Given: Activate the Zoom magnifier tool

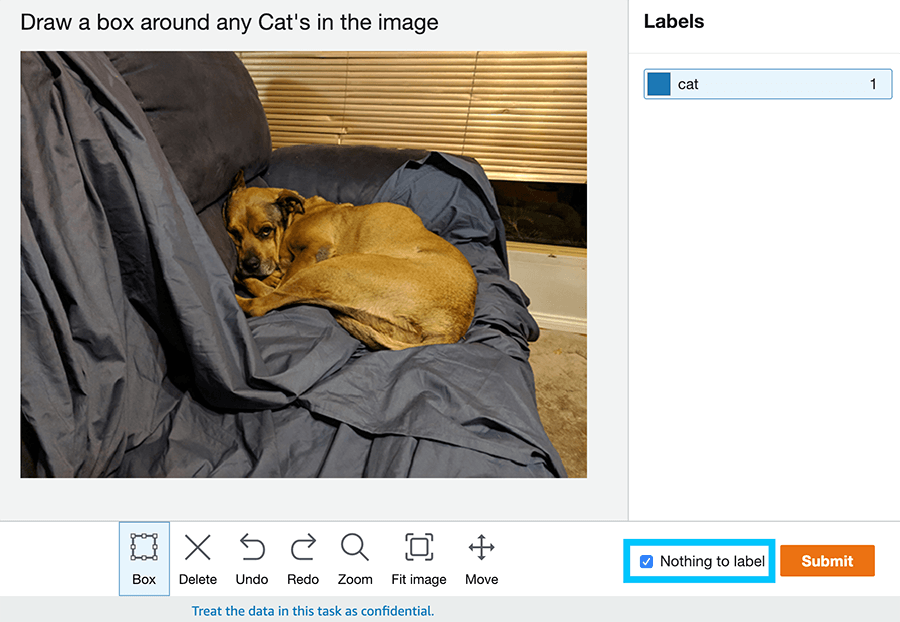Looking at the screenshot, I should [x=355, y=558].
